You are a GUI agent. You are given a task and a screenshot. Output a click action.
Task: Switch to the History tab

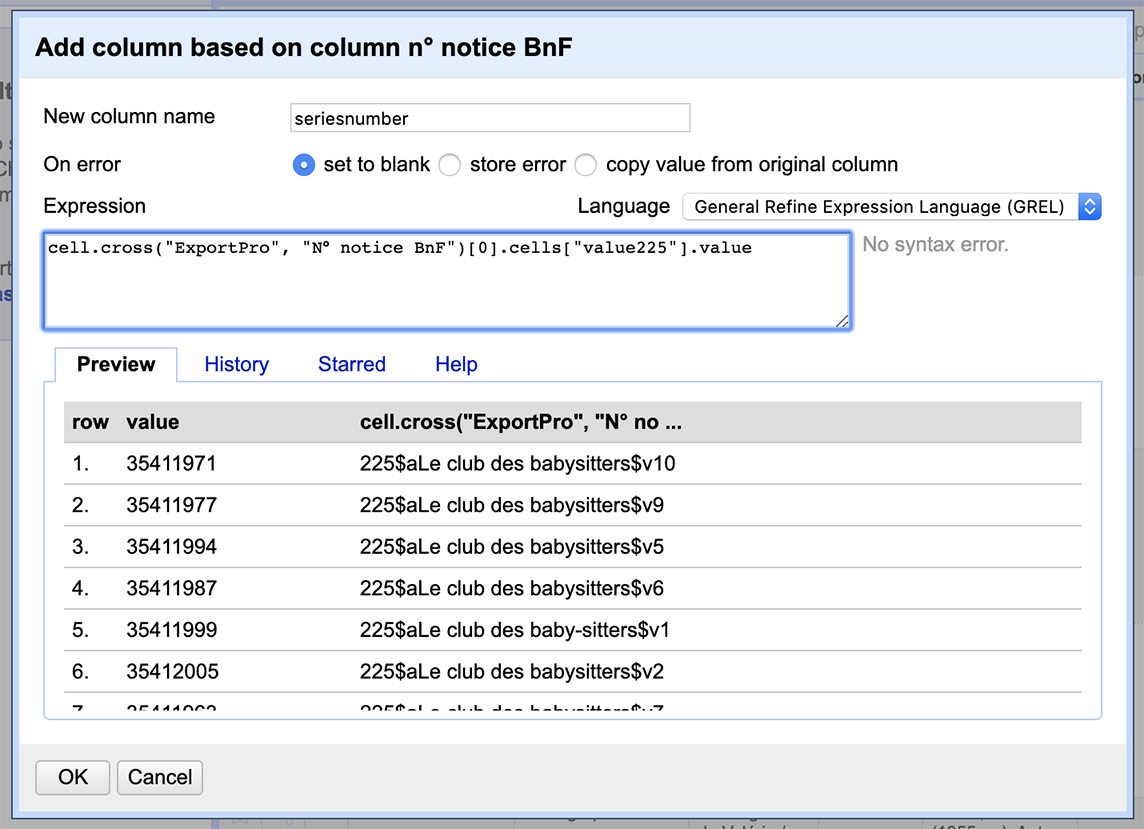(x=236, y=365)
